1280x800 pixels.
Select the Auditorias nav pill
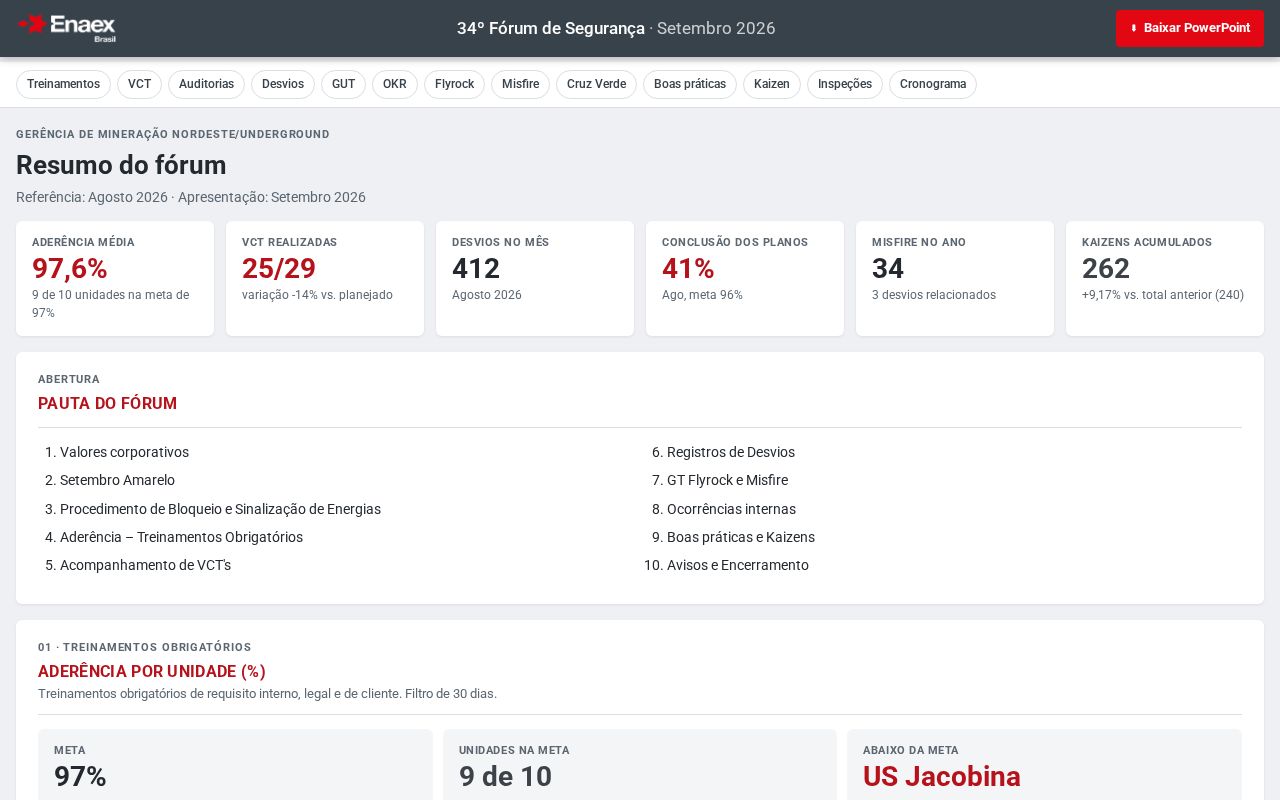point(206,84)
